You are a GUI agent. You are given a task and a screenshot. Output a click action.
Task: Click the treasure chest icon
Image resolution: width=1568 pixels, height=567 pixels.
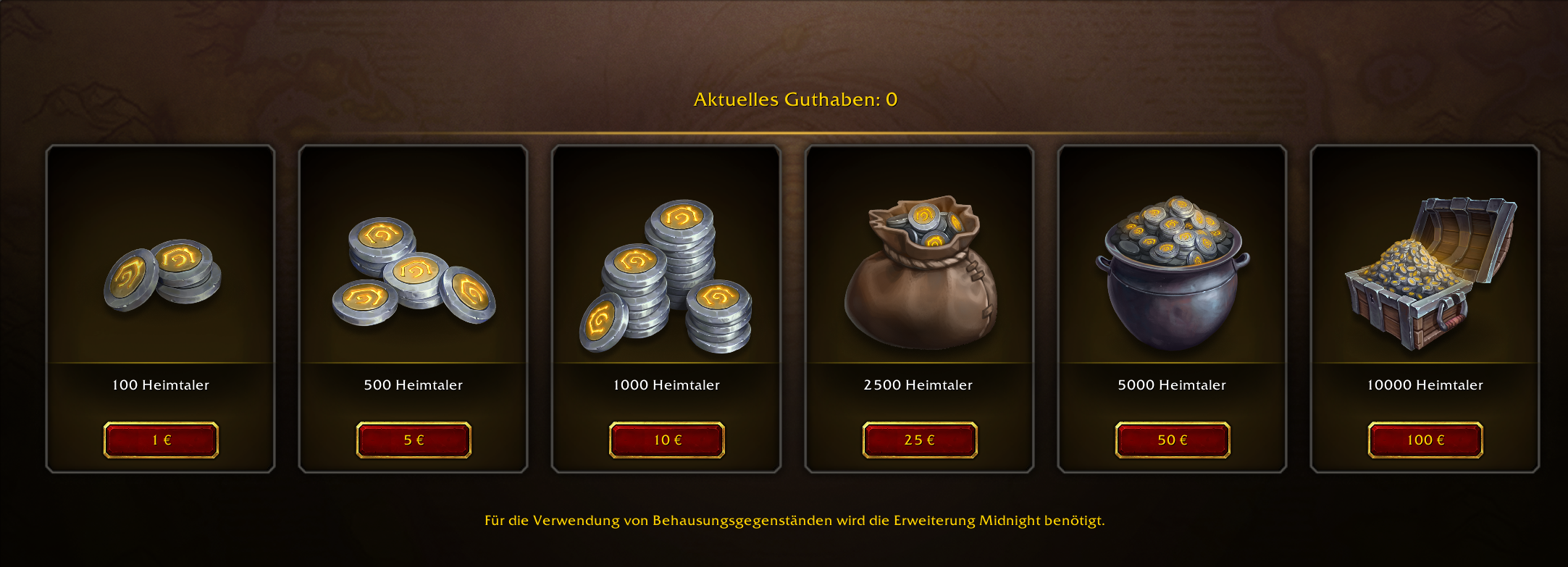point(1430,274)
